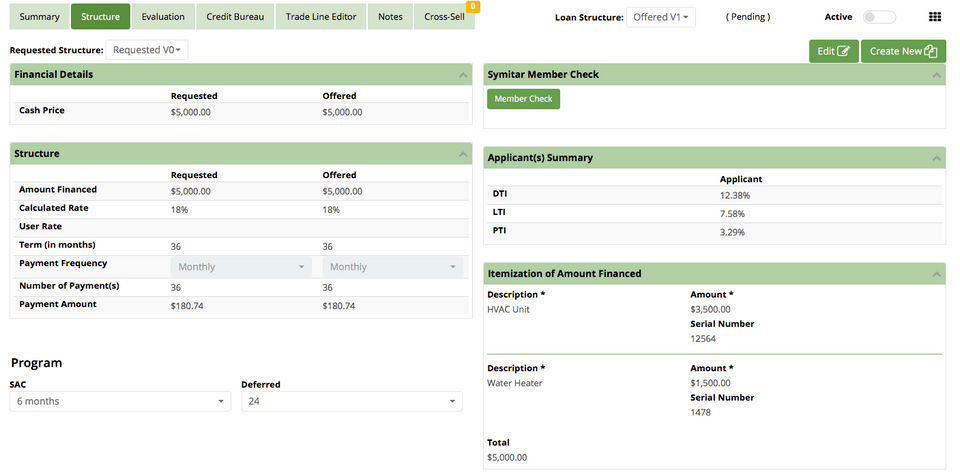Toggle the Active switch

879,17
